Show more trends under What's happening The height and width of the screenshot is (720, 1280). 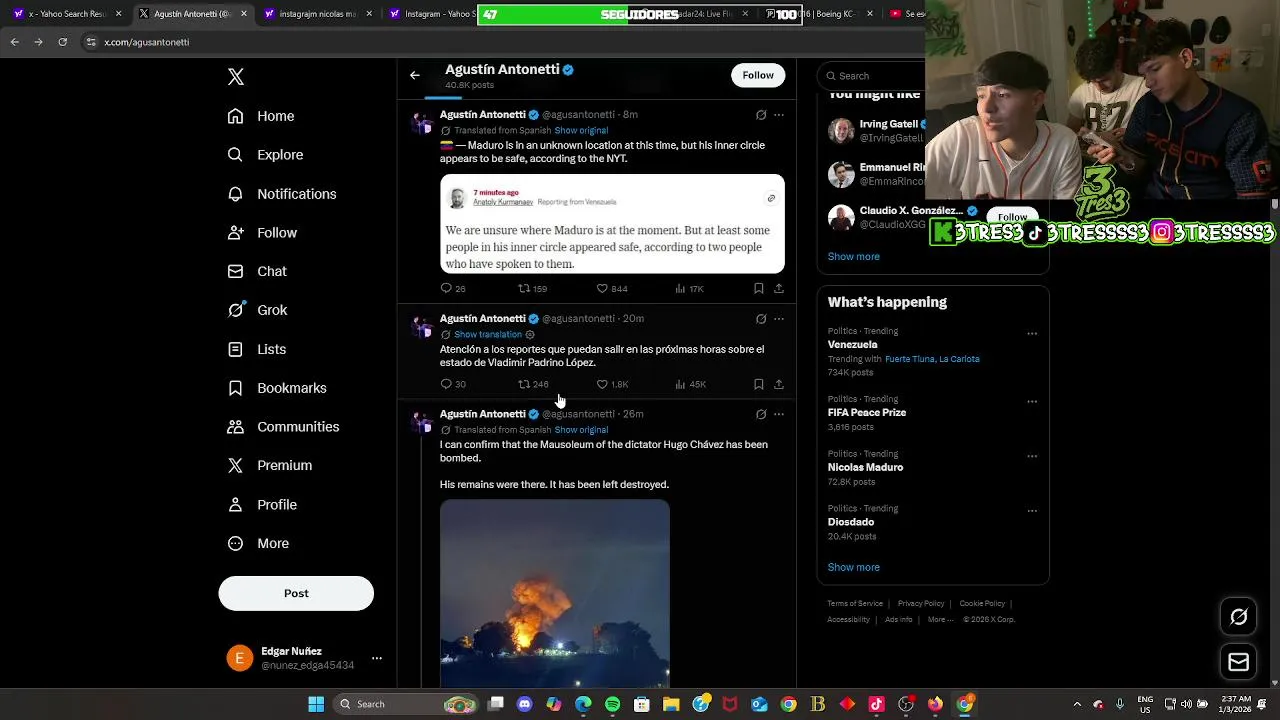[x=854, y=567]
